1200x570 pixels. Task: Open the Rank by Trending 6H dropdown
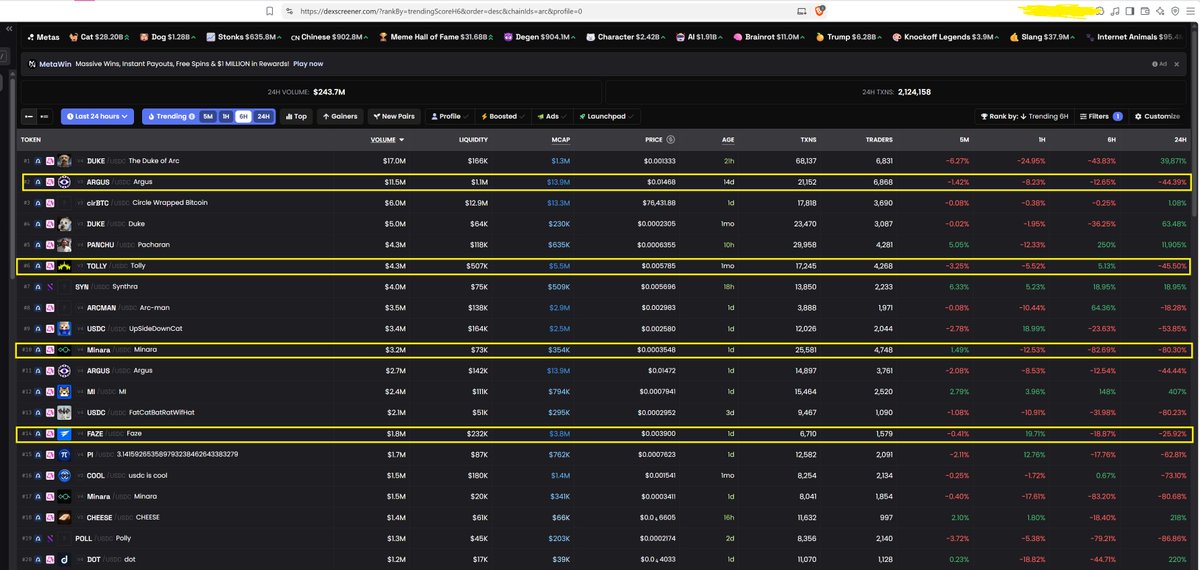pos(1024,116)
